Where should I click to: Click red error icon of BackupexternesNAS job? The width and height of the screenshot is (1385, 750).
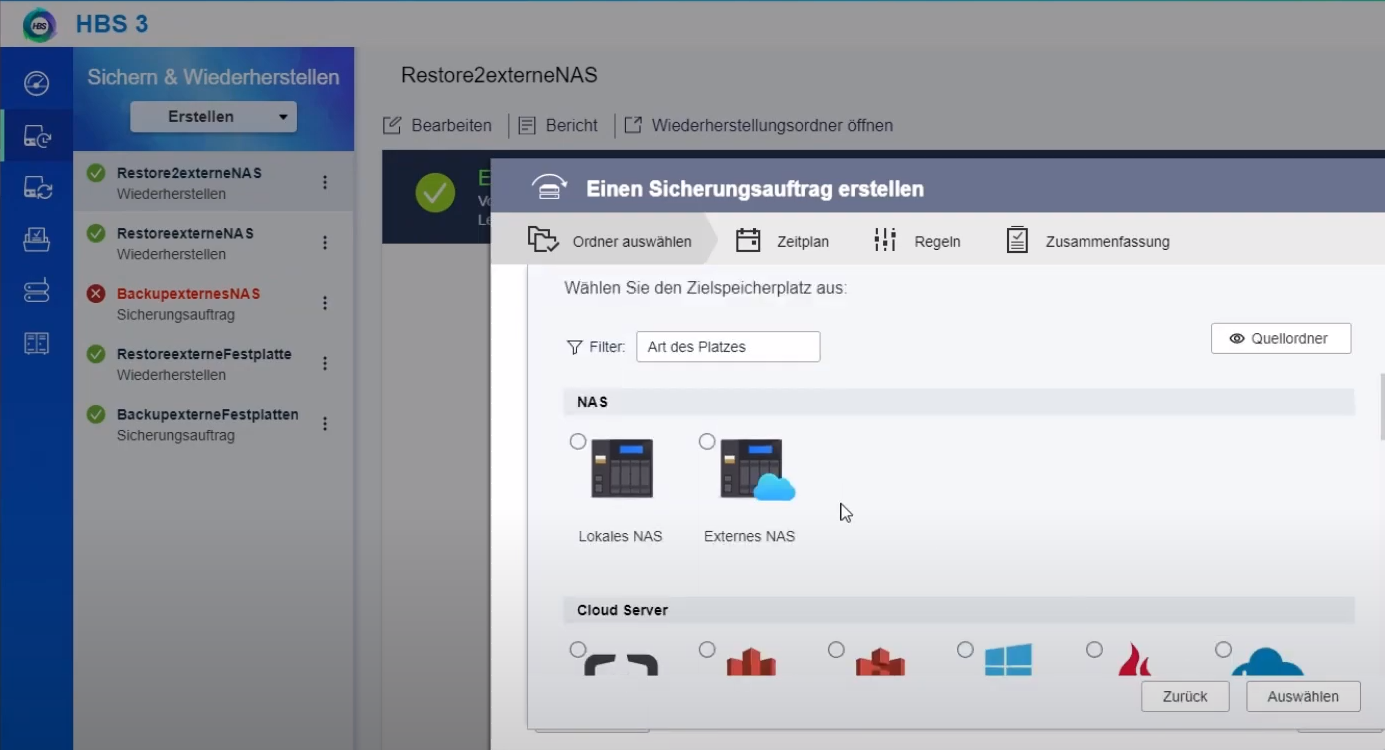point(96,294)
